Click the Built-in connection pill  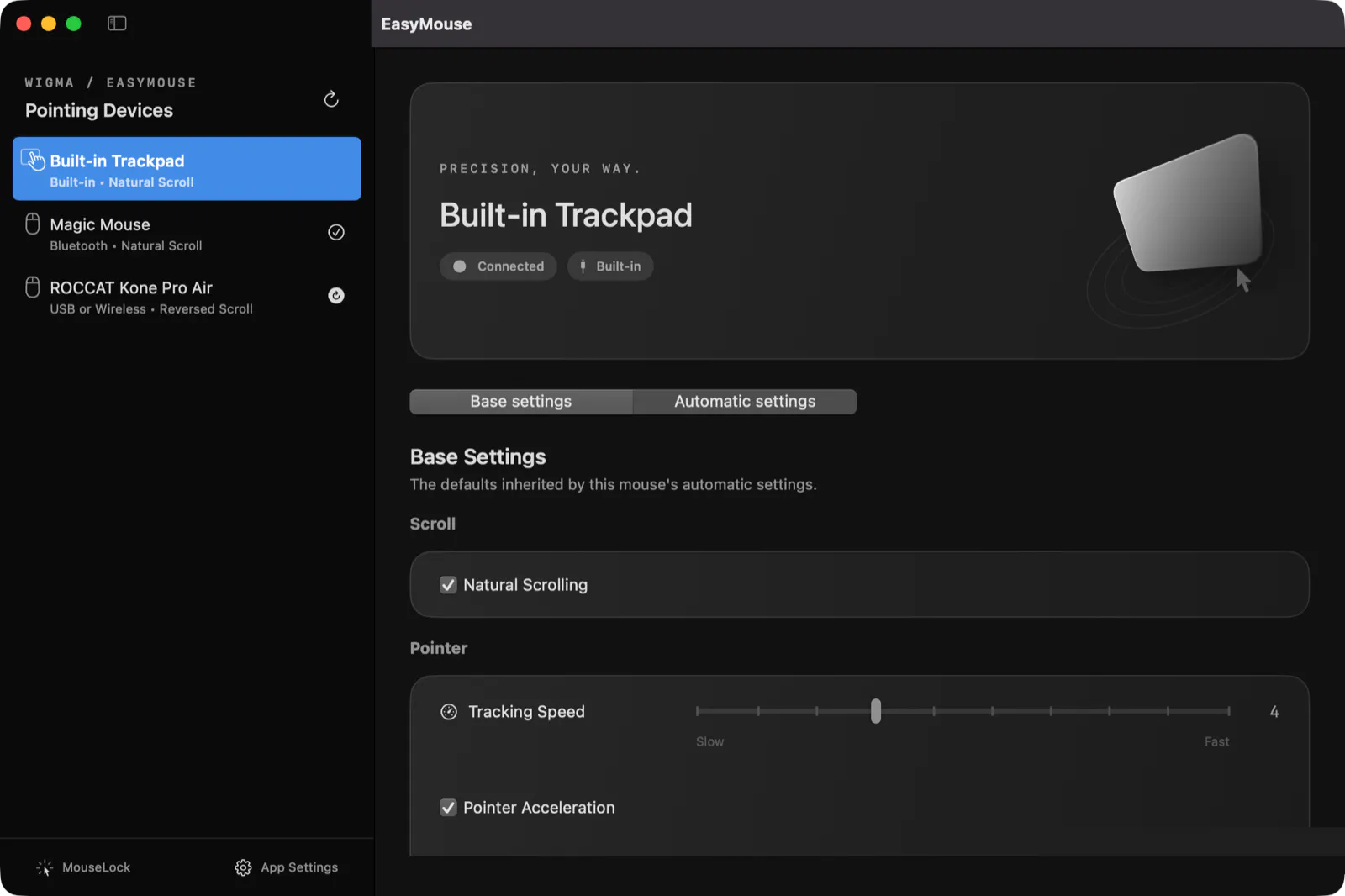point(610,266)
